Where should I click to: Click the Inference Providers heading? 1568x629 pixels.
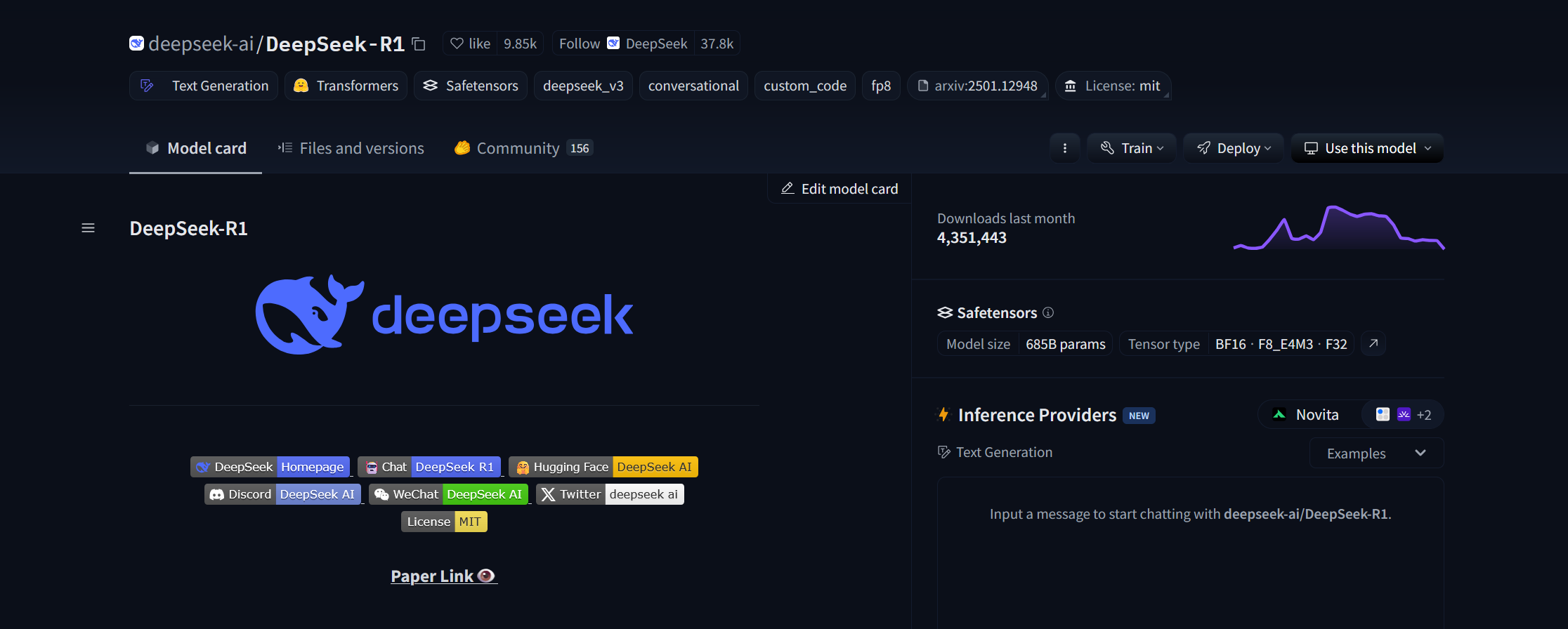point(1037,415)
